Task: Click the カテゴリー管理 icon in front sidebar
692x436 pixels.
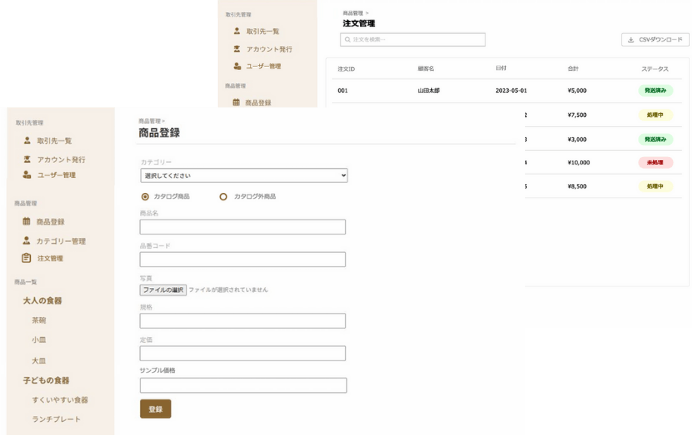Action: (27, 241)
